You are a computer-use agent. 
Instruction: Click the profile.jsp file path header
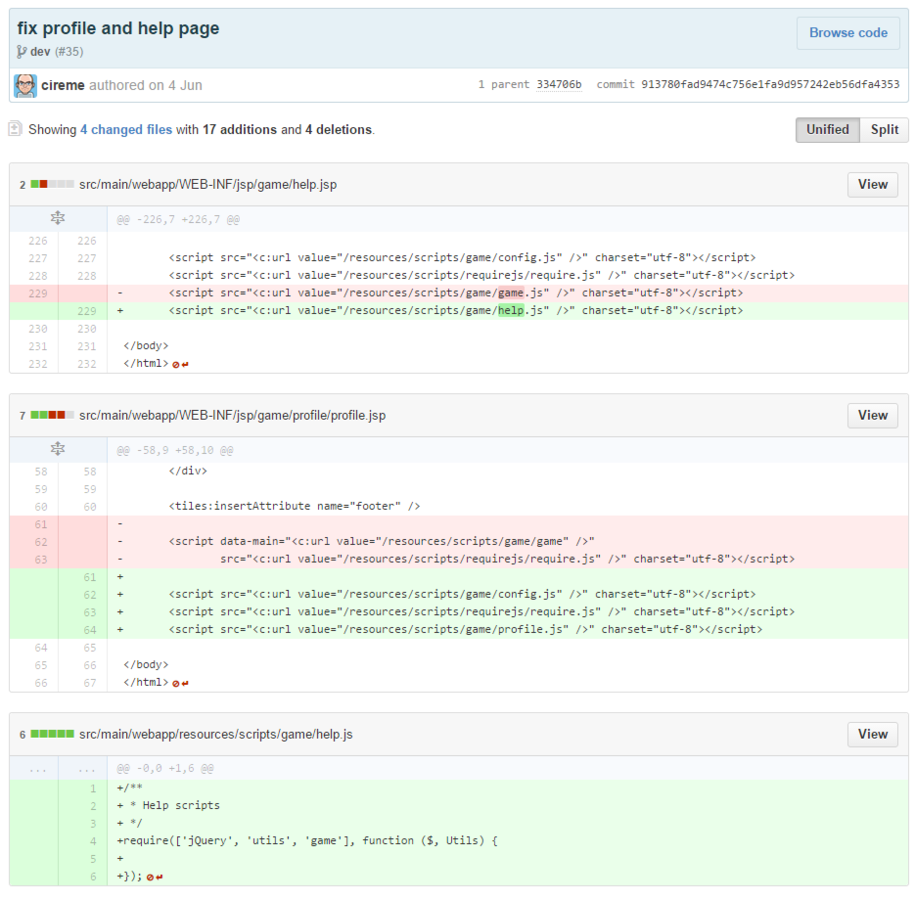click(232, 416)
